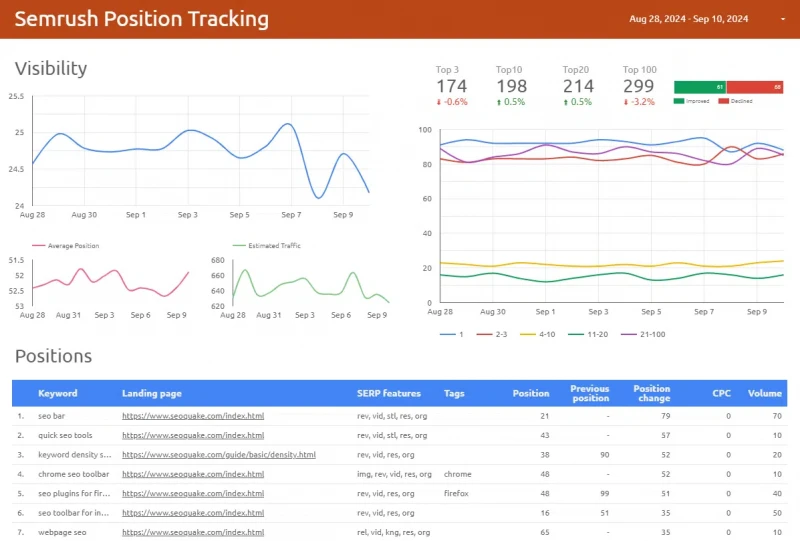The width and height of the screenshot is (800, 541).
Task: Click the red Declined bar segment
Action: click(x=755, y=87)
